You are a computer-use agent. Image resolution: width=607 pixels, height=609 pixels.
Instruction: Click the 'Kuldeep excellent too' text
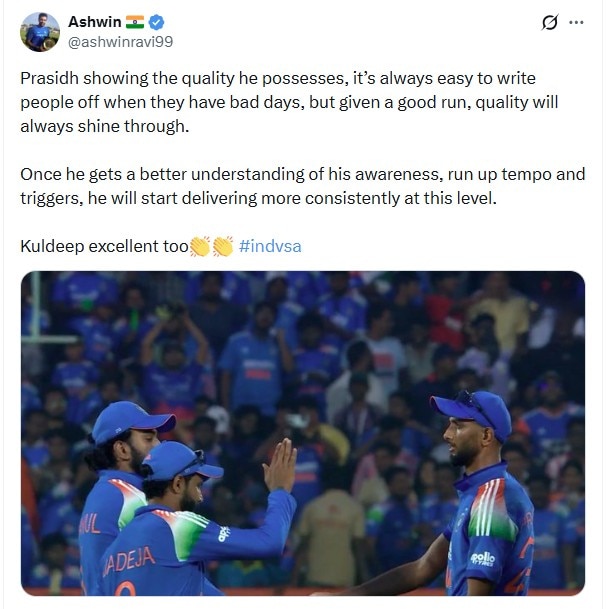(104, 246)
